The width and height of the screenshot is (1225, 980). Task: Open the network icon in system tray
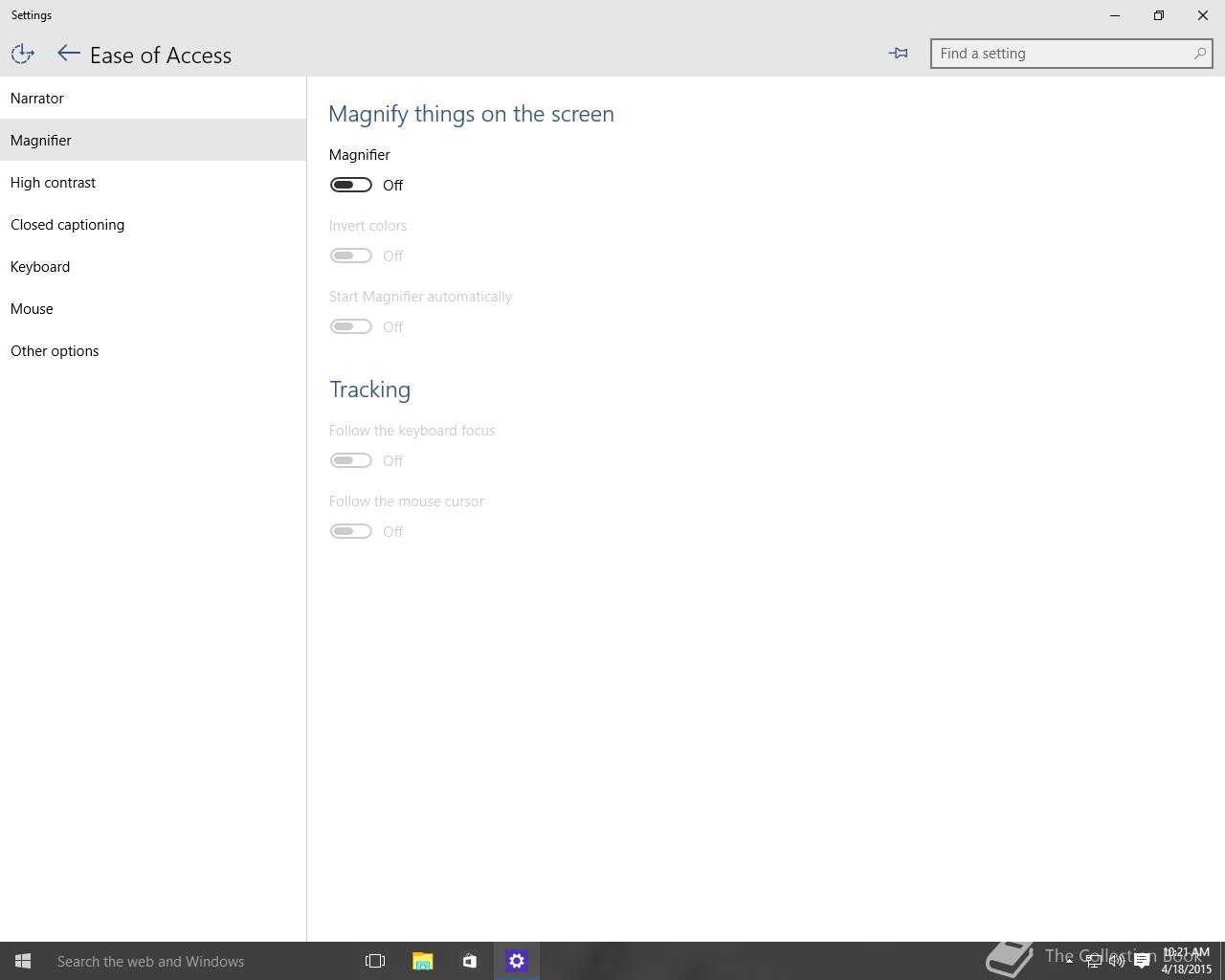pyautogui.click(x=1093, y=961)
